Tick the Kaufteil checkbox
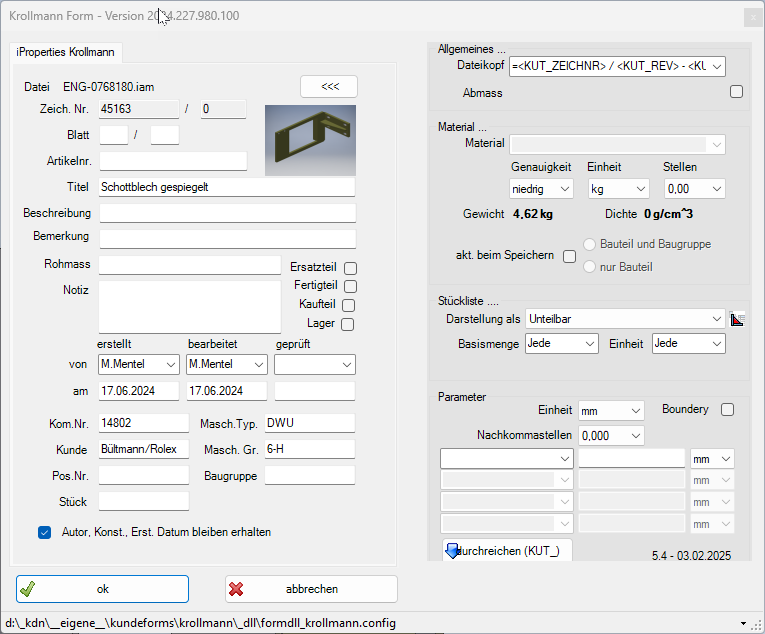 348,305
